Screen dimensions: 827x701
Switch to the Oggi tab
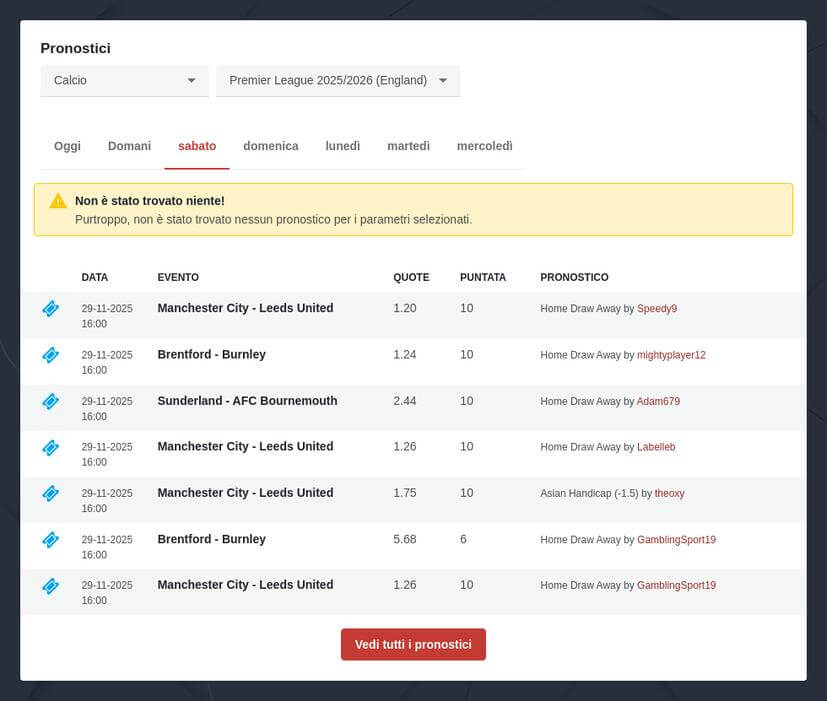pos(67,146)
